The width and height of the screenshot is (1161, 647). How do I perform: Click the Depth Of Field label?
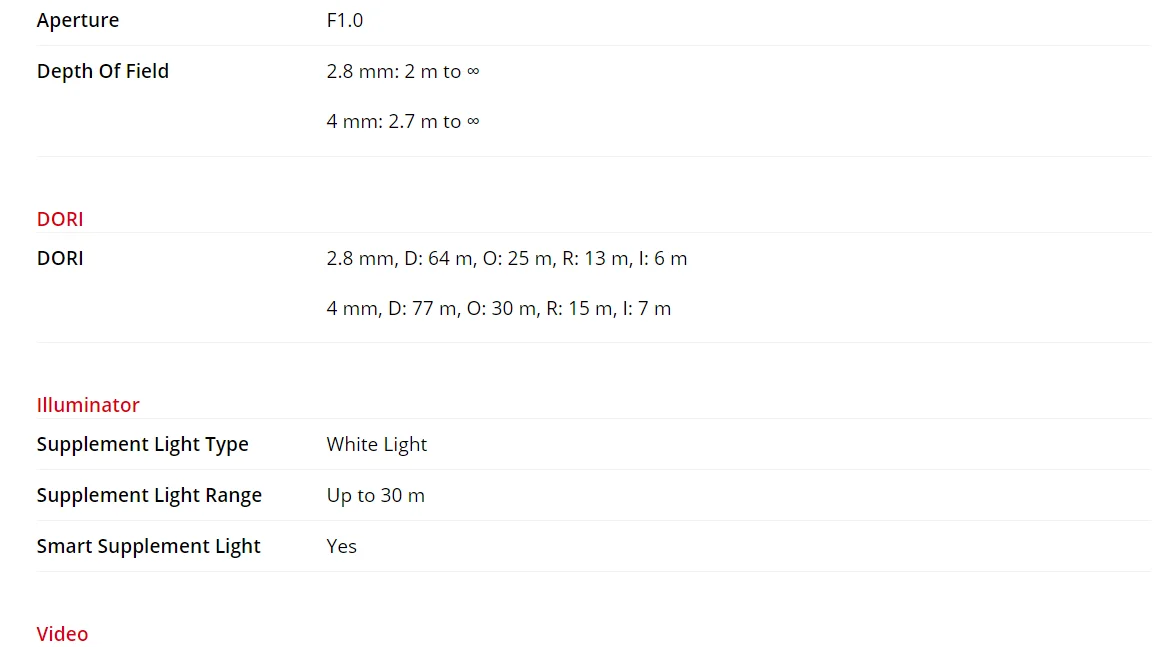(103, 71)
